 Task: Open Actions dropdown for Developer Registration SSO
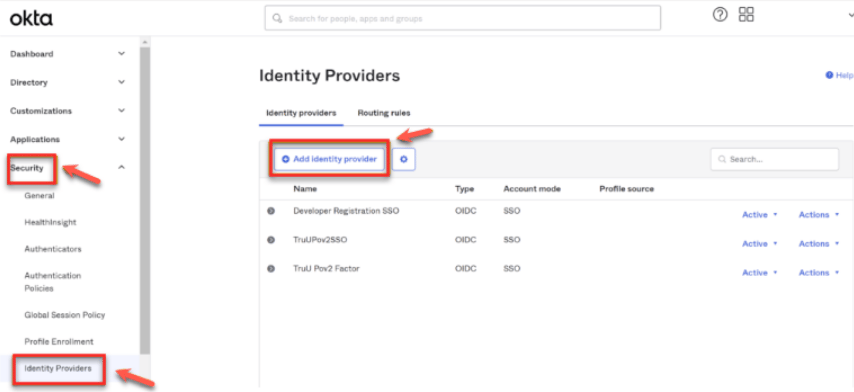click(819, 215)
